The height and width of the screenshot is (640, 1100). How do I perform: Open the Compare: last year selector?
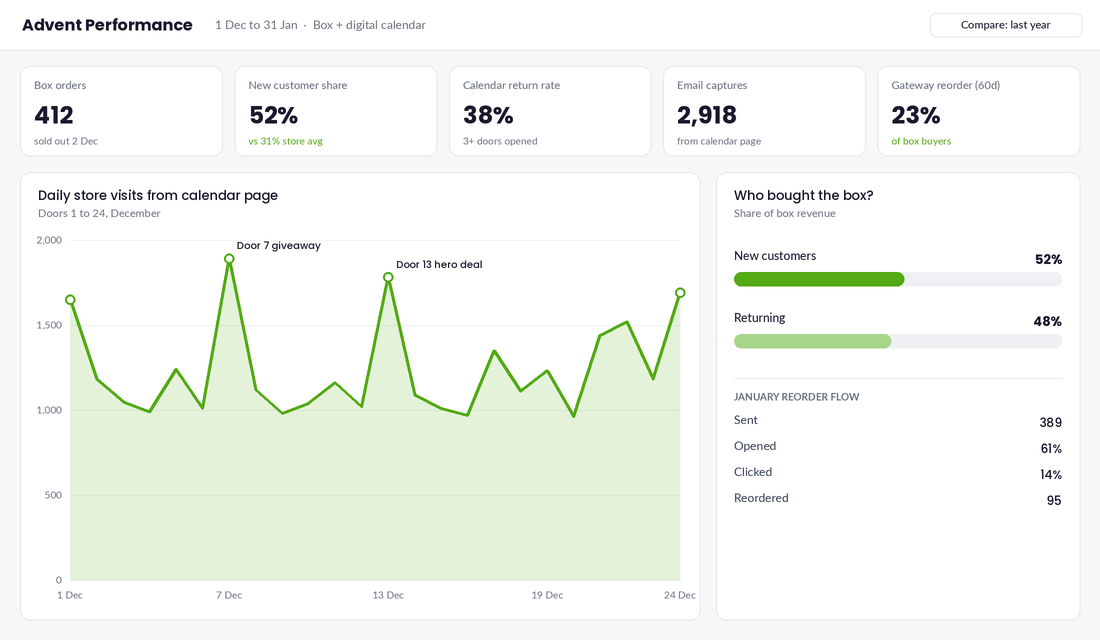[x=1005, y=25]
